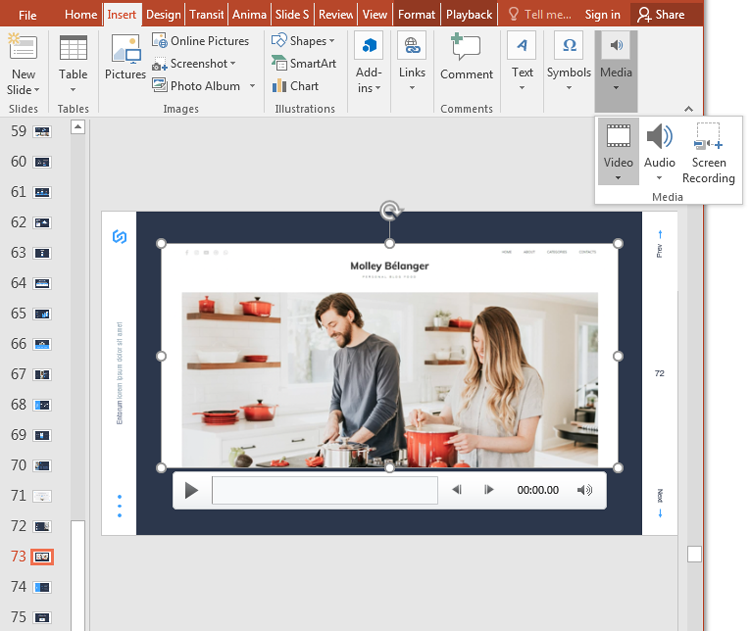Select slide 59 thumbnail
This screenshot has height=631, width=750.
[42, 132]
